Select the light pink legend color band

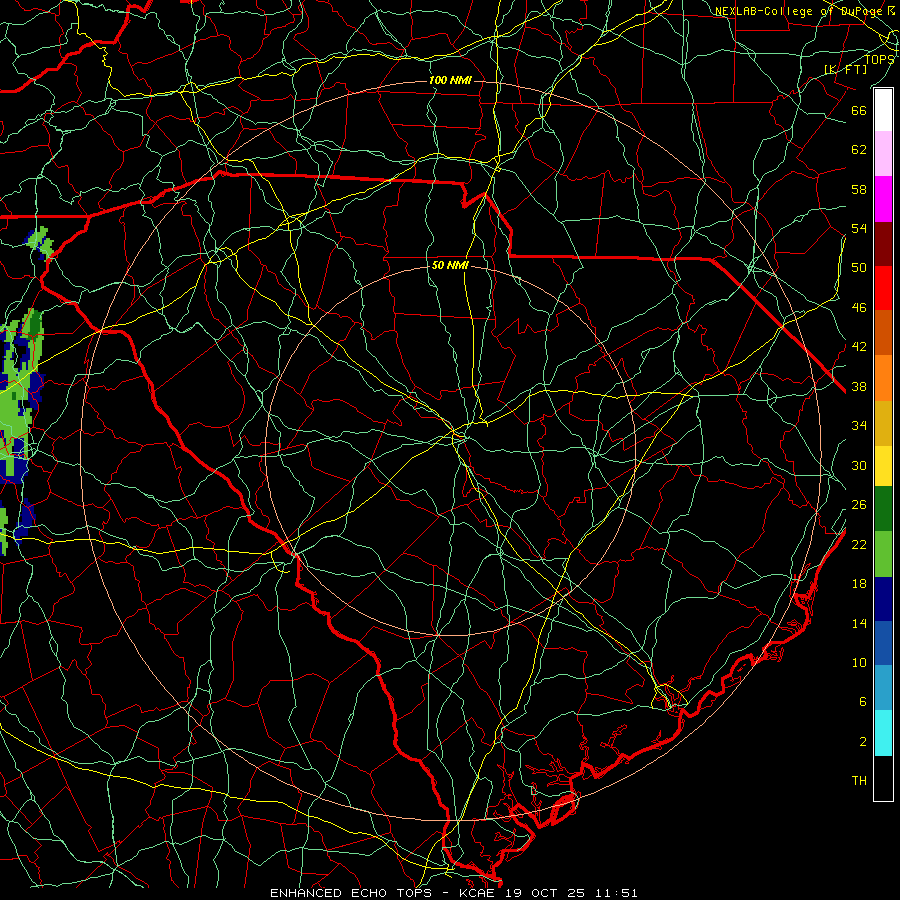coord(883,154)
